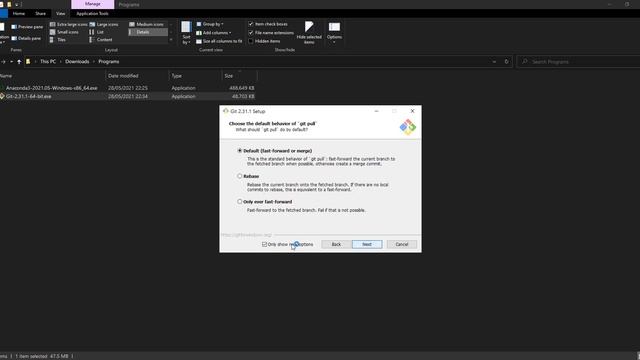640x360 pixels.
Task: Choose Details layout
Action: click(x=148, y=32)
